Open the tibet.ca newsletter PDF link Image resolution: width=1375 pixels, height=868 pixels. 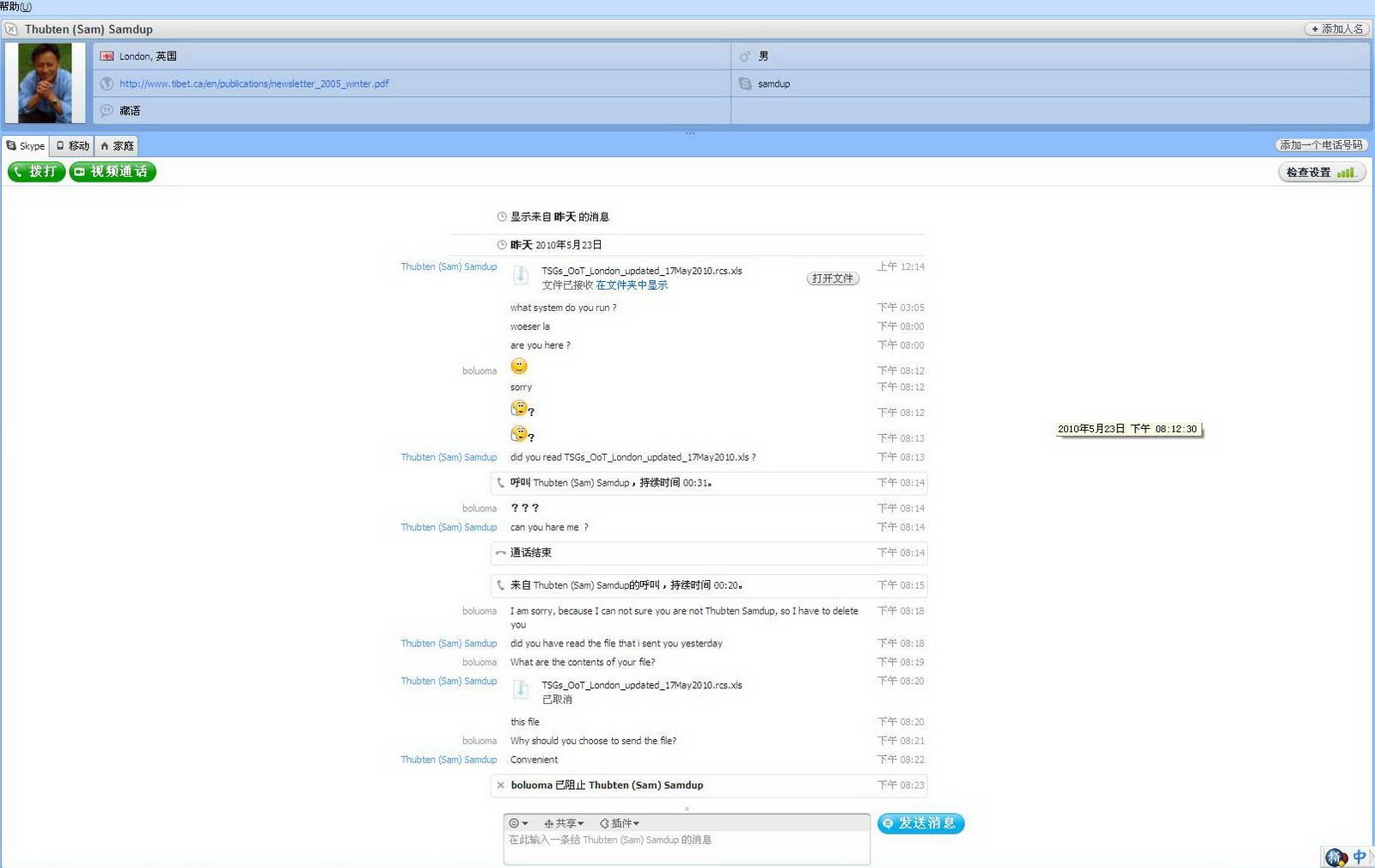click(254, 83)
